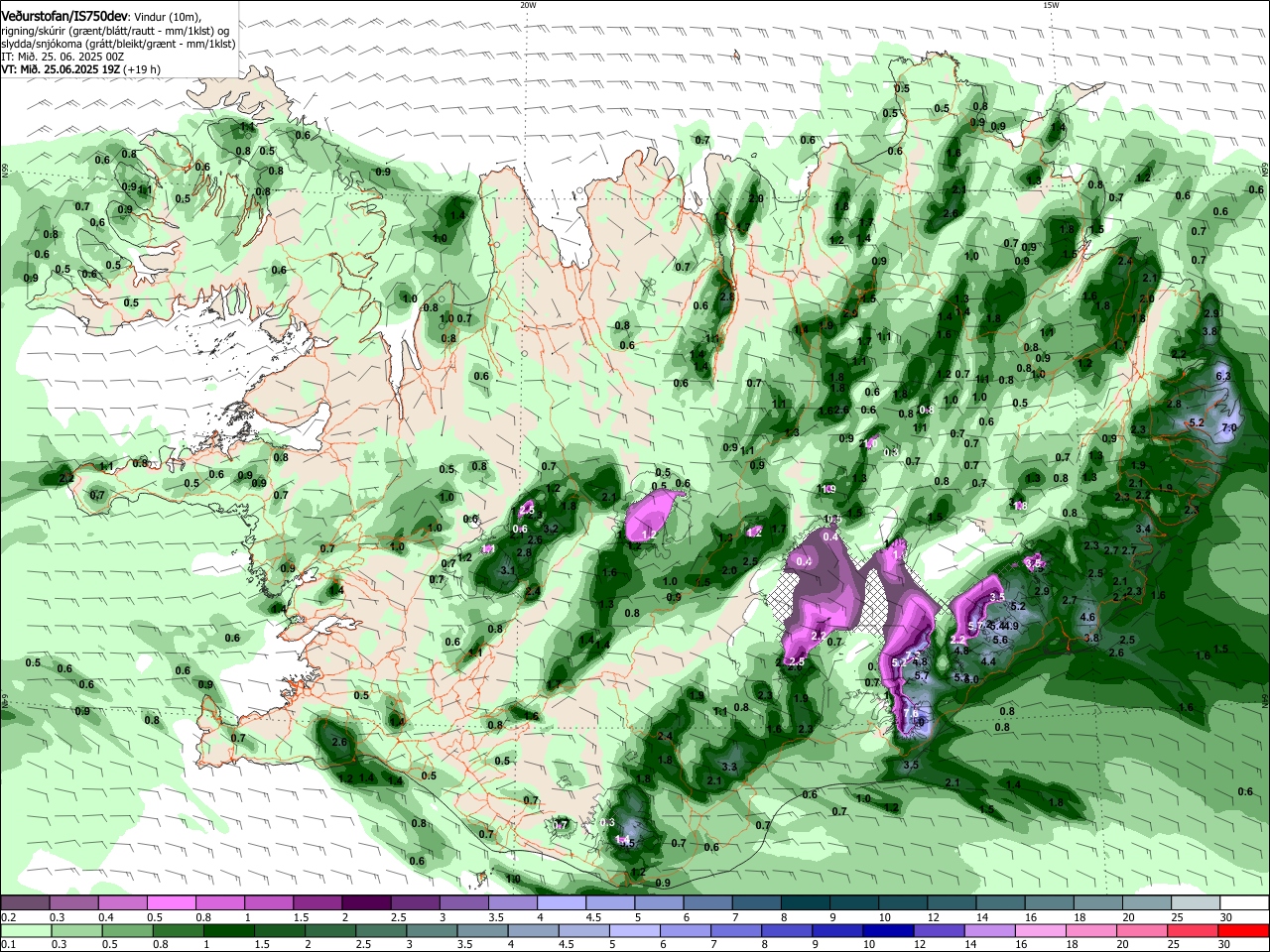Pick the rain legend swatch starting at 7
1270x952 pixels.
[x=736, y=931]
